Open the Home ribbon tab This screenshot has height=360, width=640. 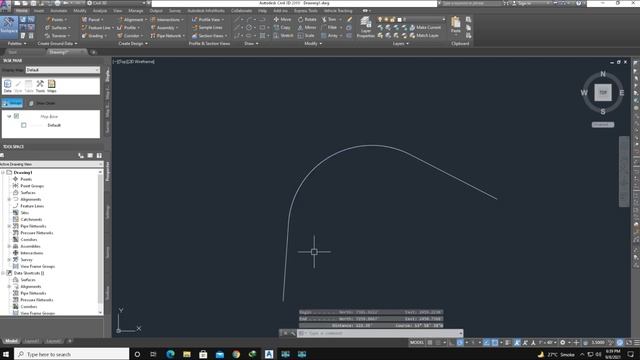[x=22, y=11]
